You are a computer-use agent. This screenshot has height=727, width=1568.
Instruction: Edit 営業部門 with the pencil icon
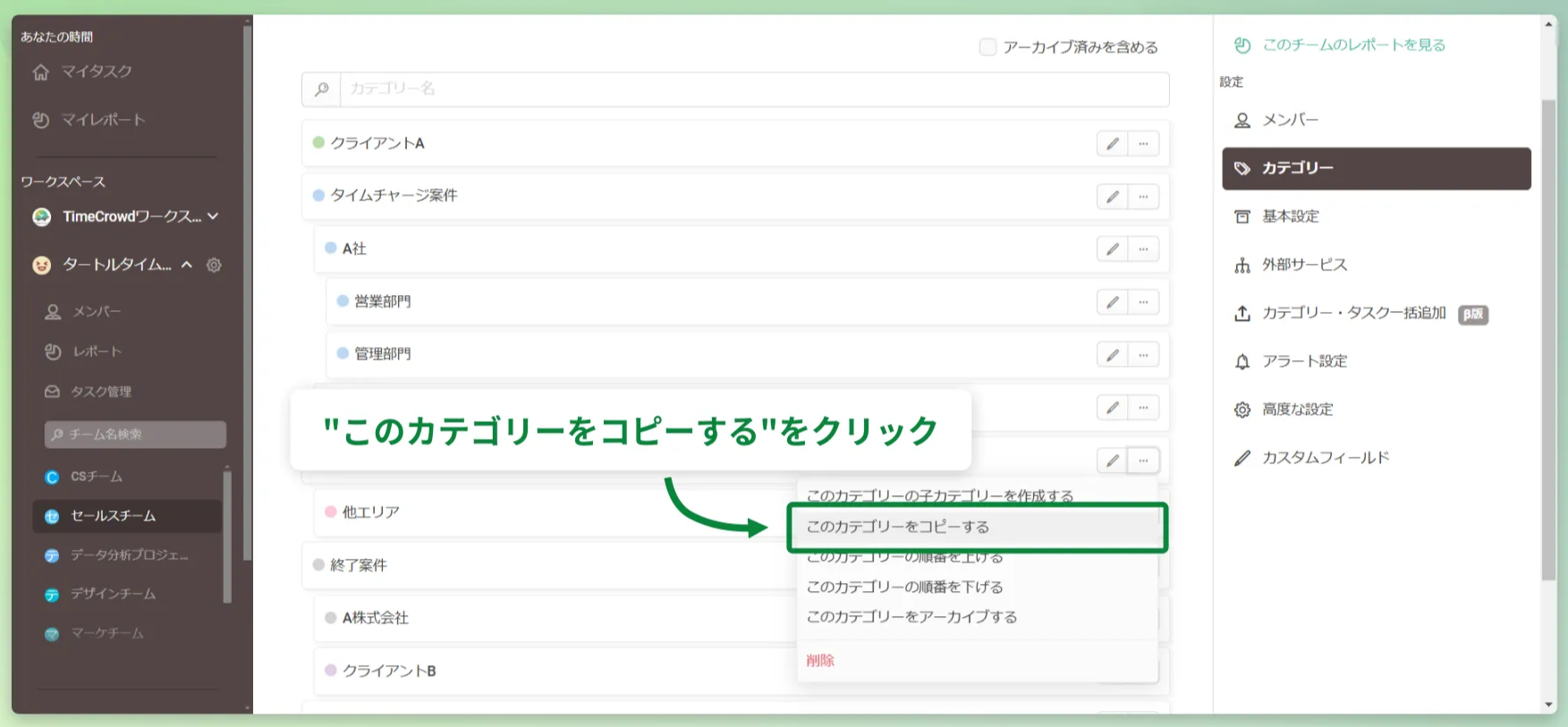pos(1112,302)
